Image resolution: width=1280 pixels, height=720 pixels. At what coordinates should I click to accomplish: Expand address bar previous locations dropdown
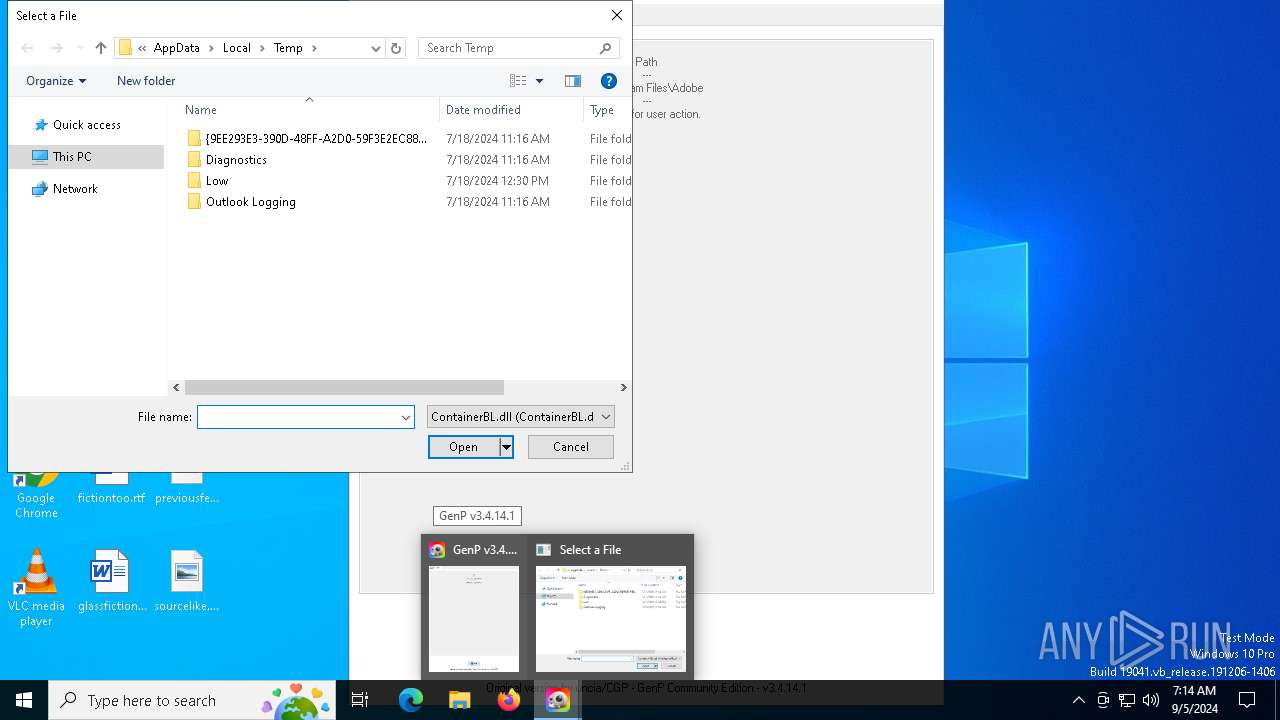coord(376,48)
